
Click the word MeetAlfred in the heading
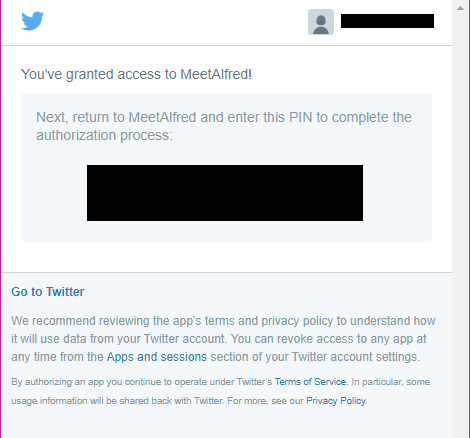click(214, 74)
